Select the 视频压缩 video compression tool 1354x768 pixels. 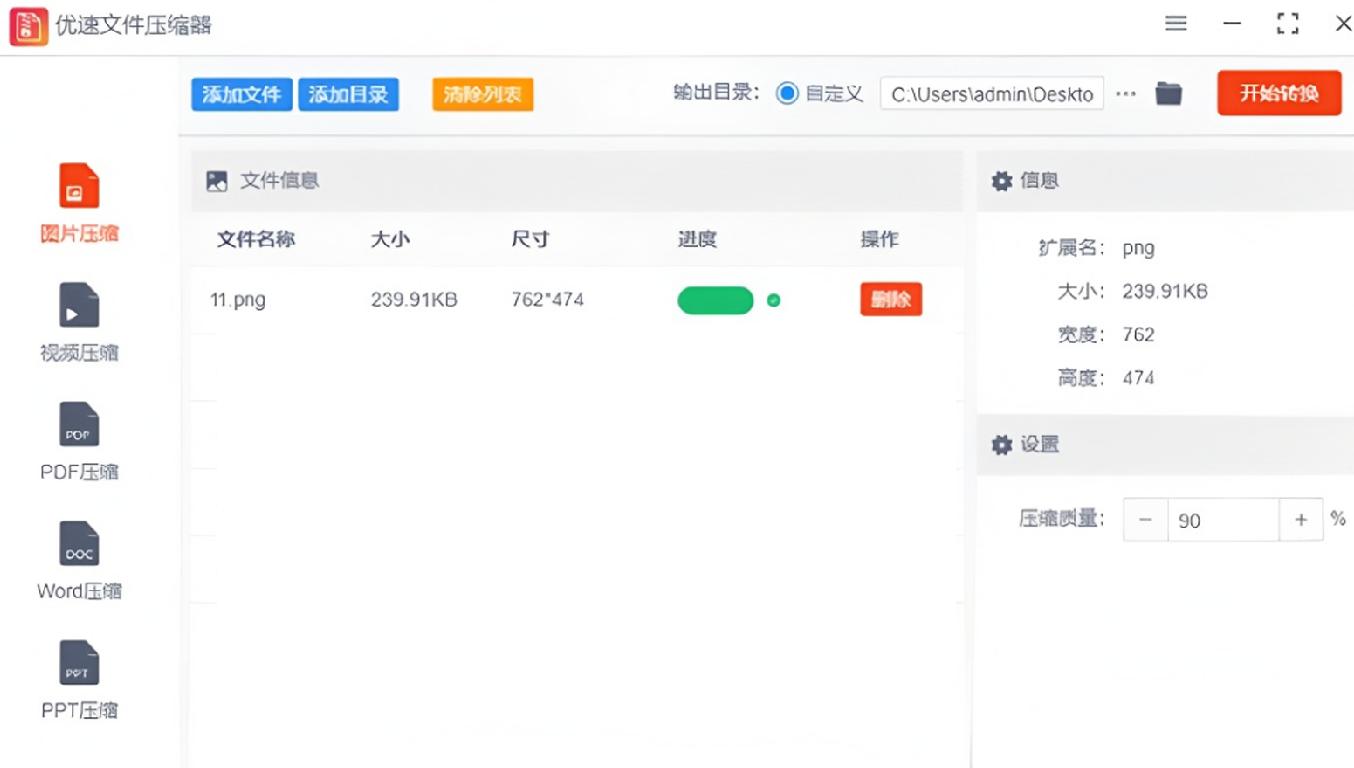[78, 320]
